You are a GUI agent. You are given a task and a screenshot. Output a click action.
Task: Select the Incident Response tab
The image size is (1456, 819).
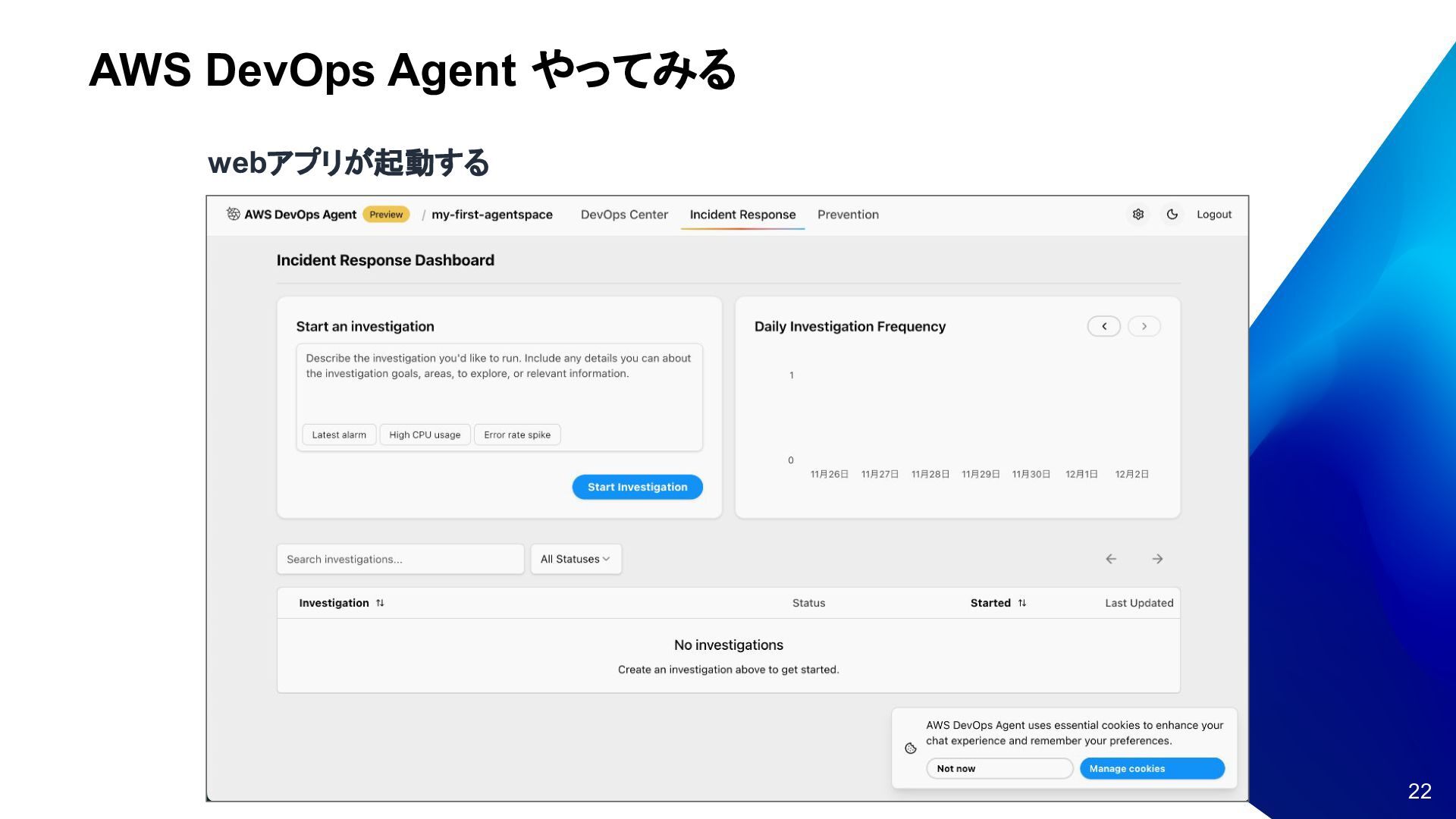(x=742, y=215)
